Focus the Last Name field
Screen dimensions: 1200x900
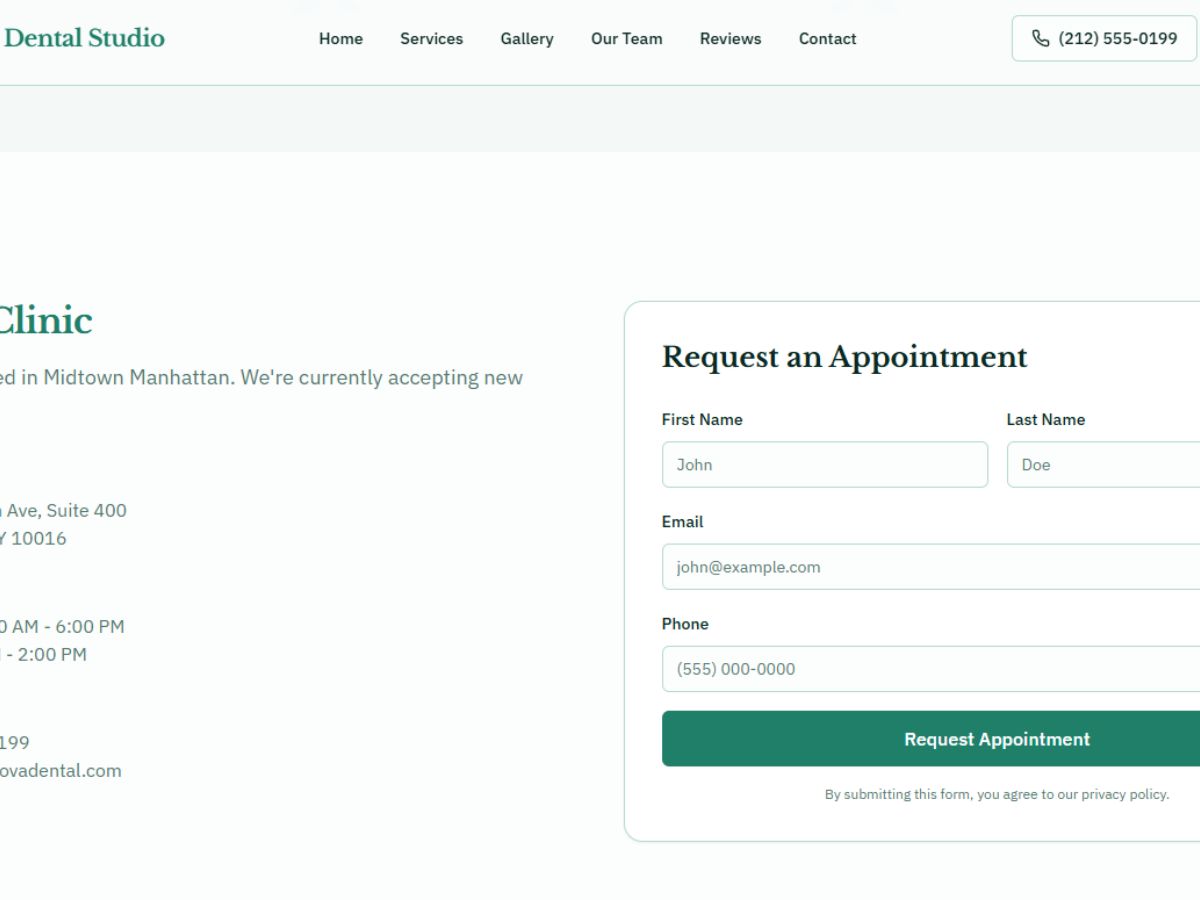1103,465
